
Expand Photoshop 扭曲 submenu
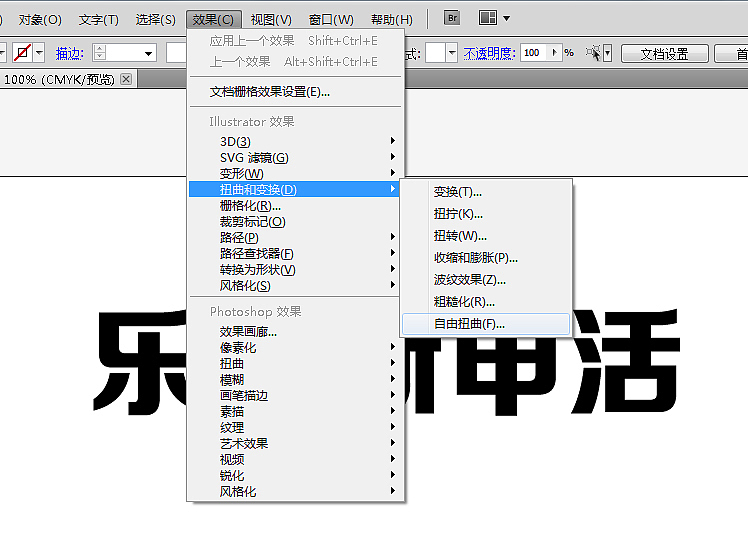[x=294, y=363]
